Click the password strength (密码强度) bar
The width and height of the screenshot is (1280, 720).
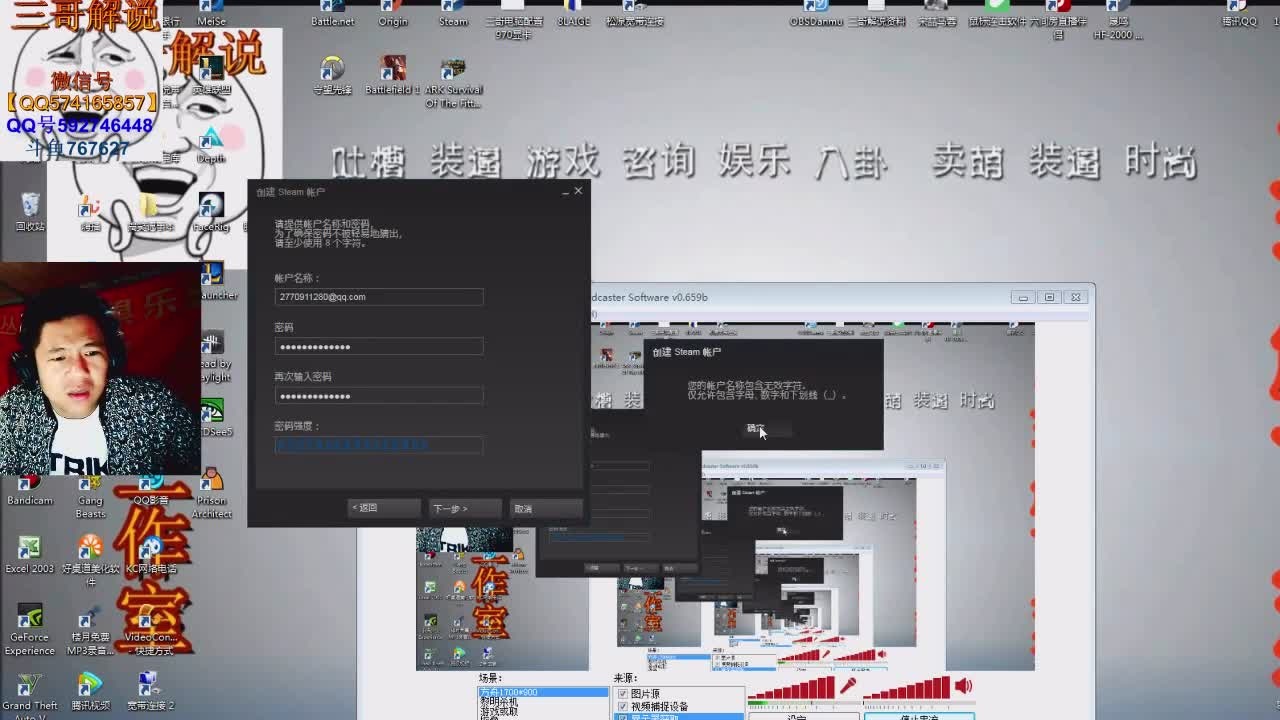tap(379, 444)
